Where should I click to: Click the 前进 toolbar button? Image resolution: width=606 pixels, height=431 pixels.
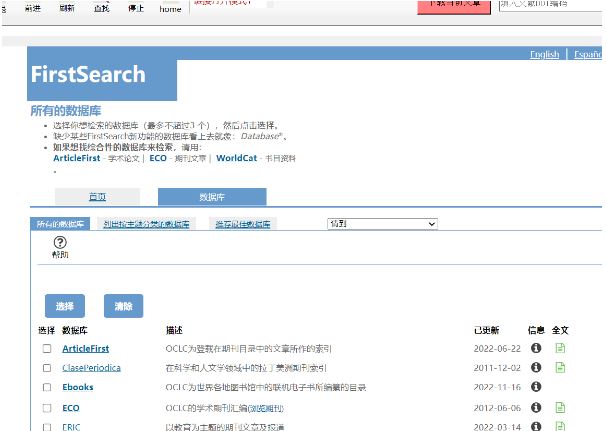(x=32, y=8)
